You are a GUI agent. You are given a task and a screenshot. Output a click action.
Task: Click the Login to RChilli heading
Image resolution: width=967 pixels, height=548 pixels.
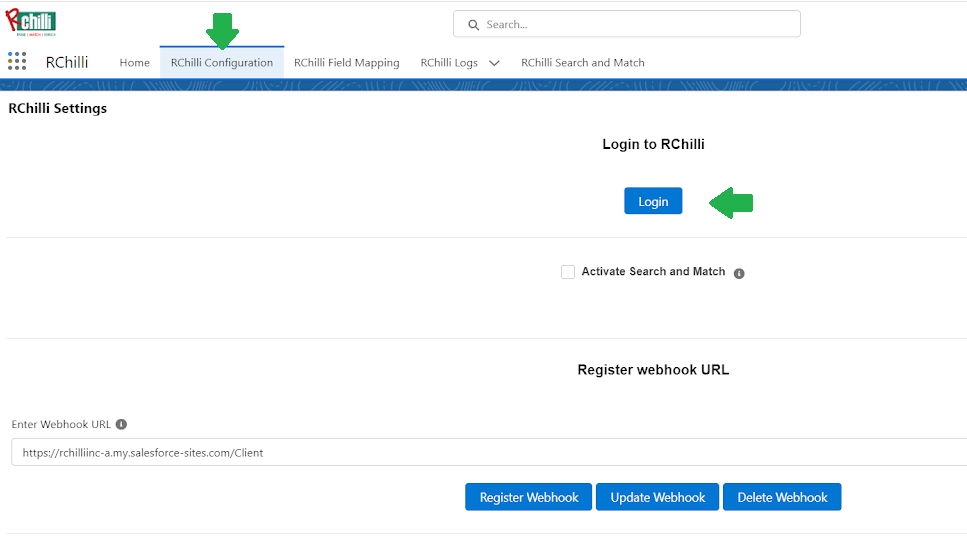(653, 144)
